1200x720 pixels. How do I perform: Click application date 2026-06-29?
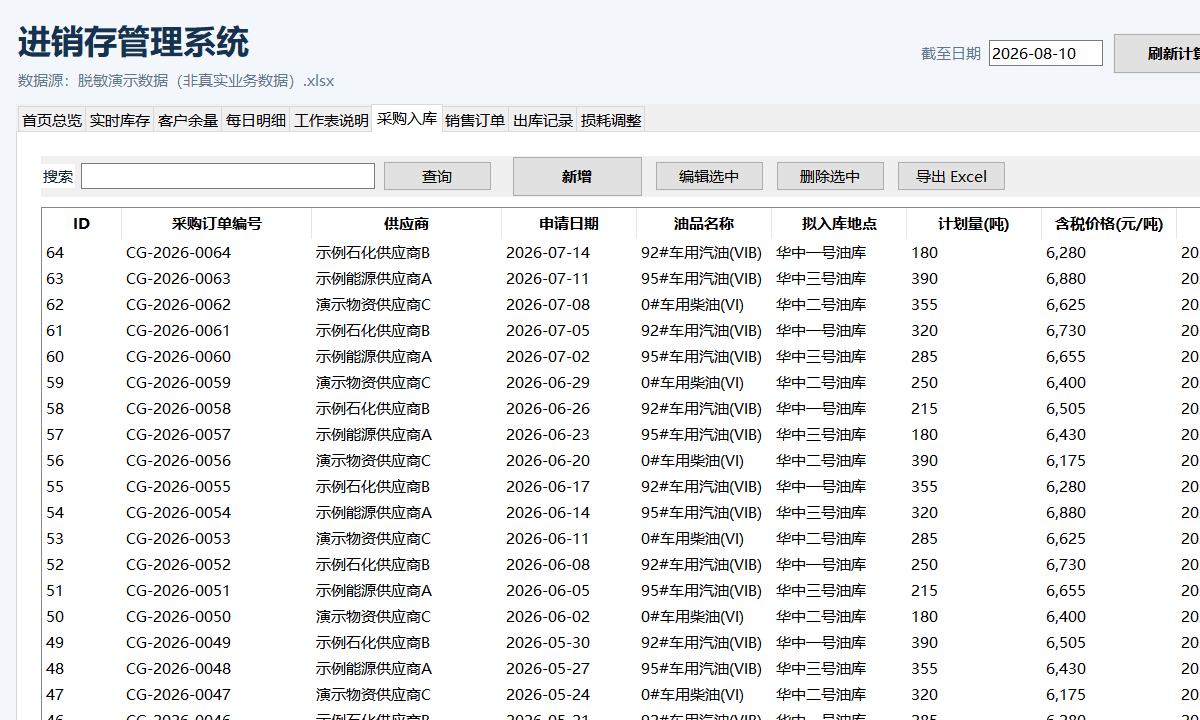click(x=548, y=382)
